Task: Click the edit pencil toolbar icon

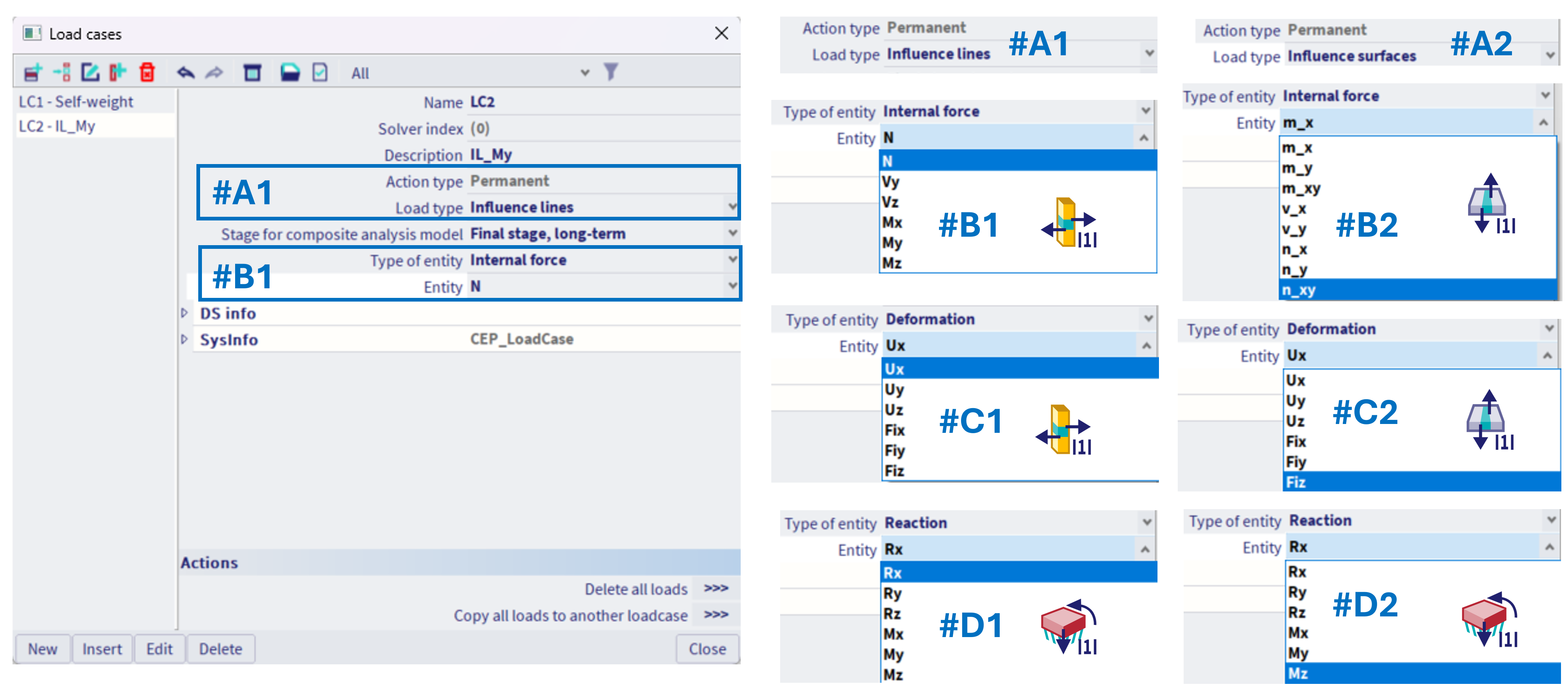Action: pos(90,73)
